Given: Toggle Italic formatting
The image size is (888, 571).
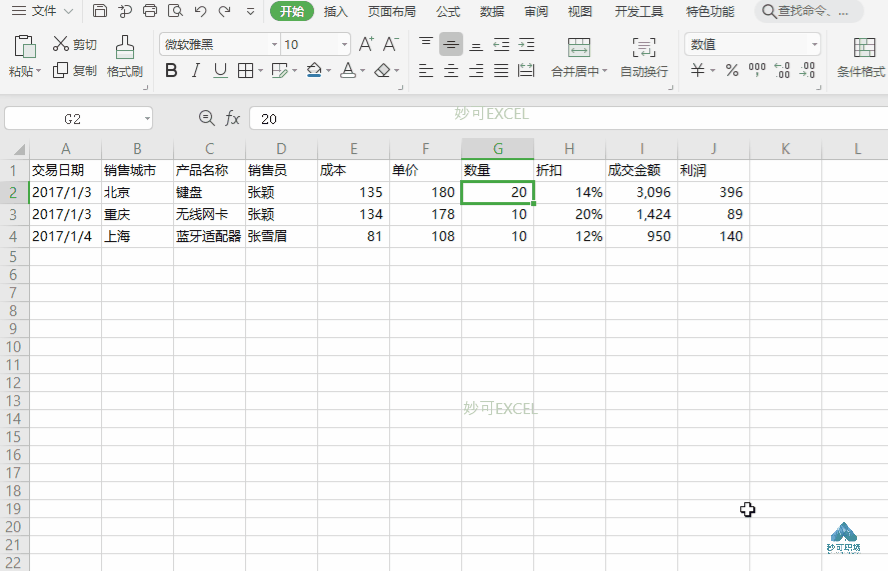Looking at the screenshot, I should click(195, 71).
